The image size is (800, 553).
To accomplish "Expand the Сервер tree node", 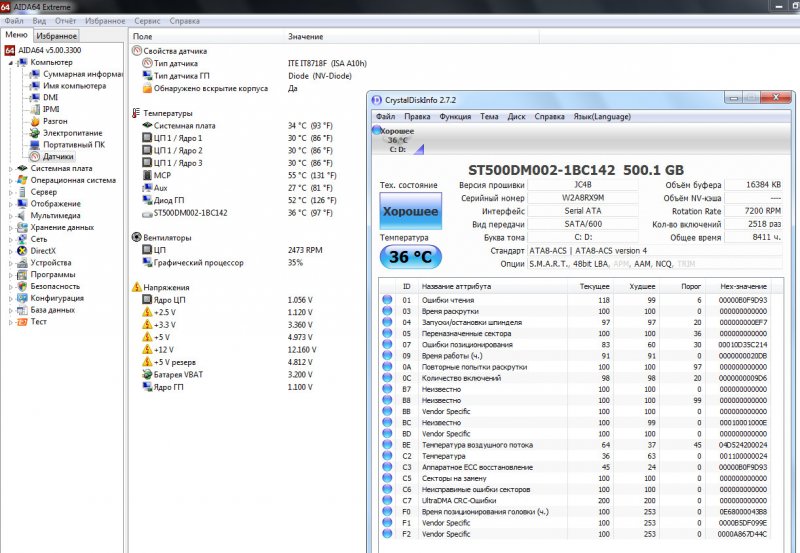I will (11, 192).
